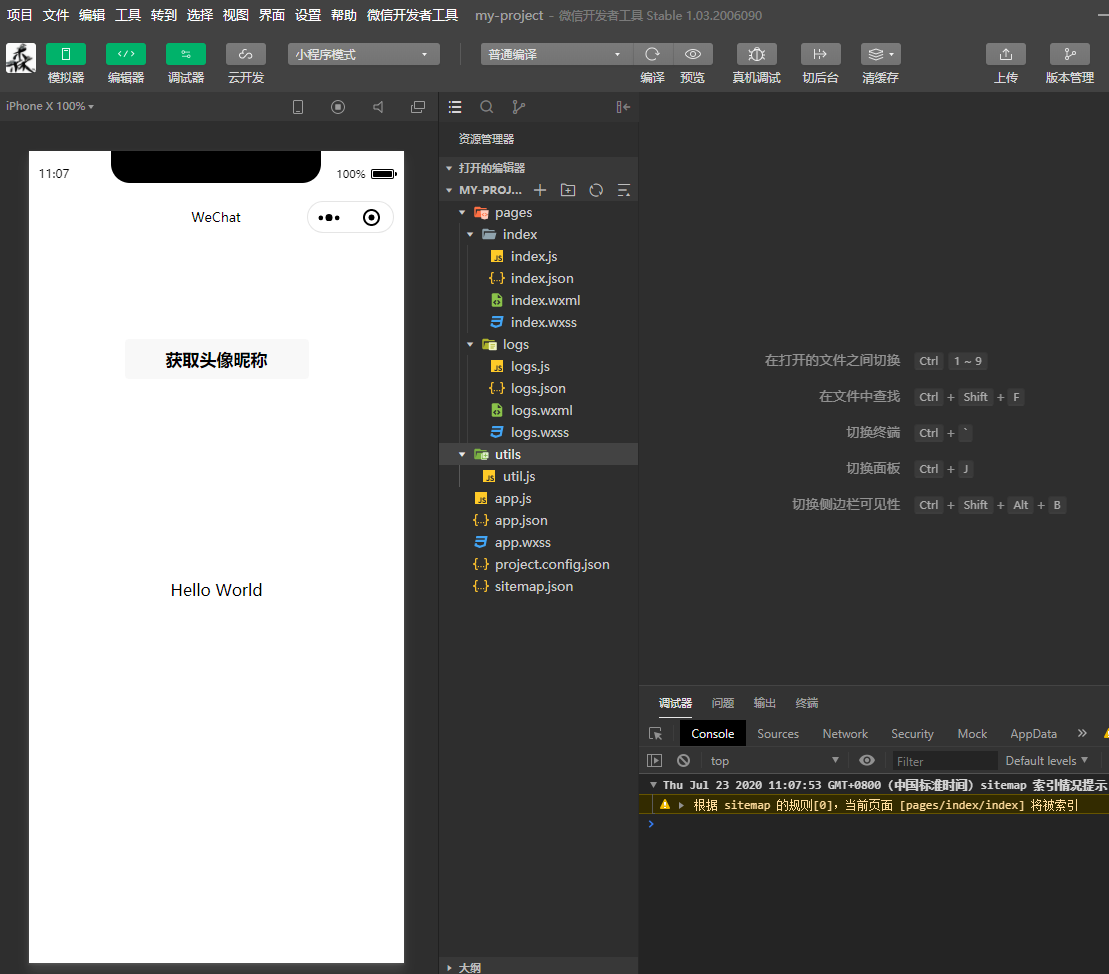This screenshot has width=1109, height=974.
Task: Start real device debugging
Action: pyautogui.click(x=757, y=54)
